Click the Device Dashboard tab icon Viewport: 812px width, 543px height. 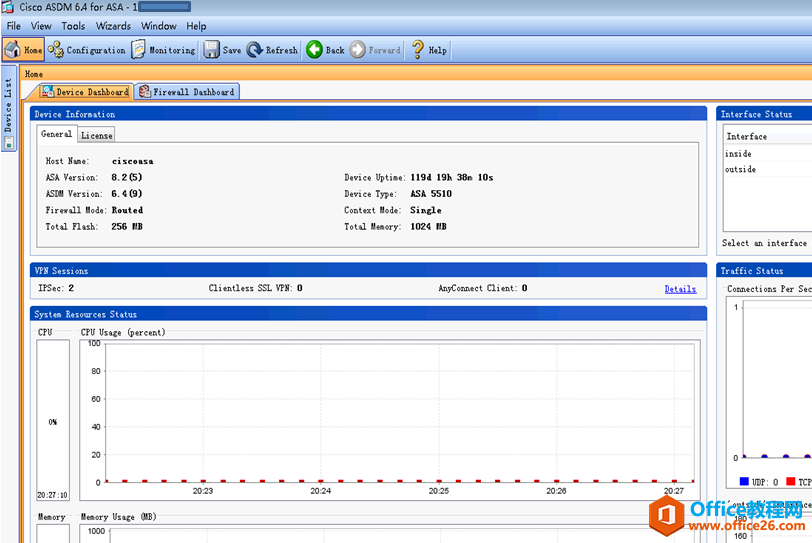[x=48, y=92]
